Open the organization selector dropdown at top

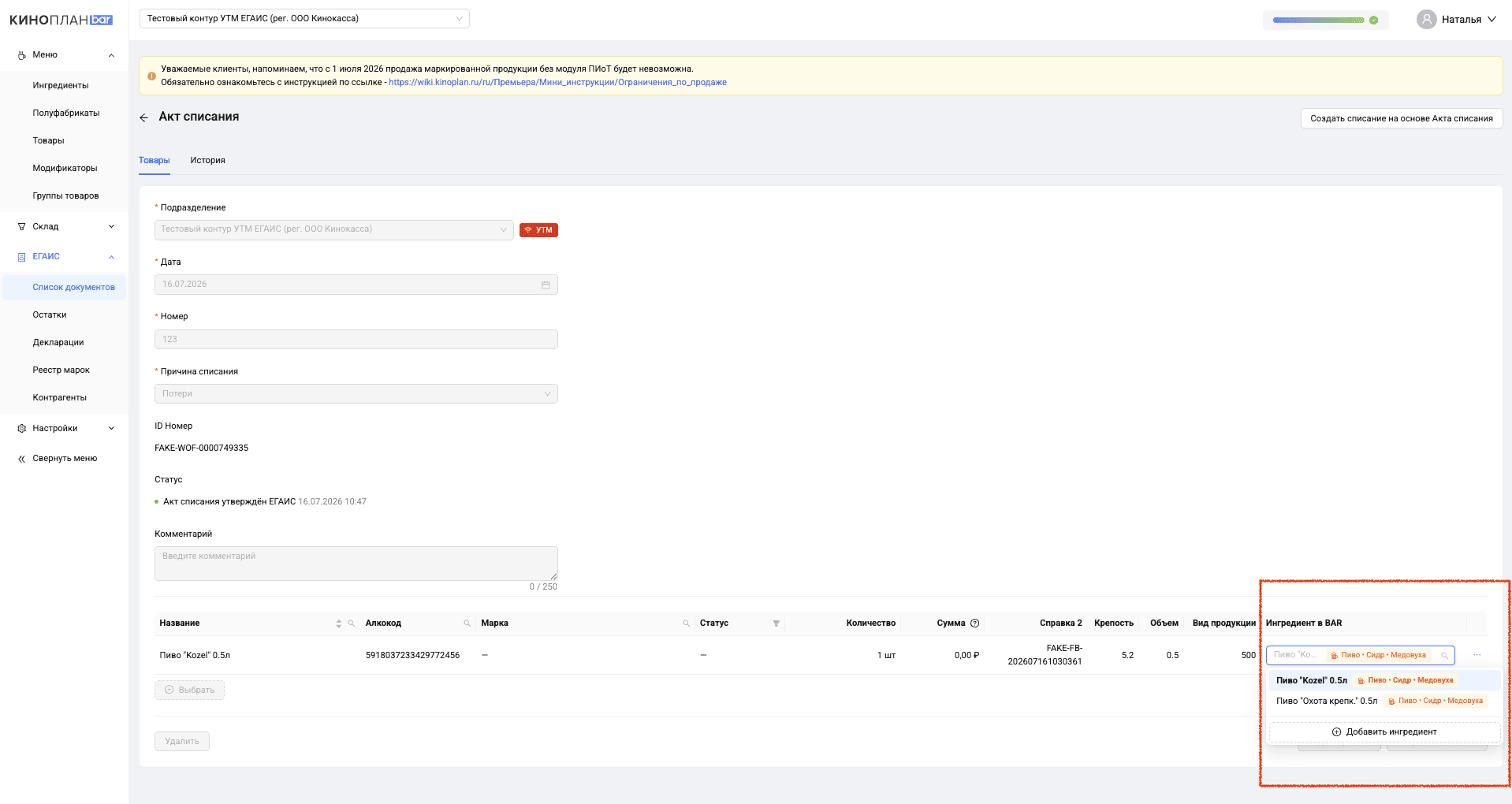(304, 18)
